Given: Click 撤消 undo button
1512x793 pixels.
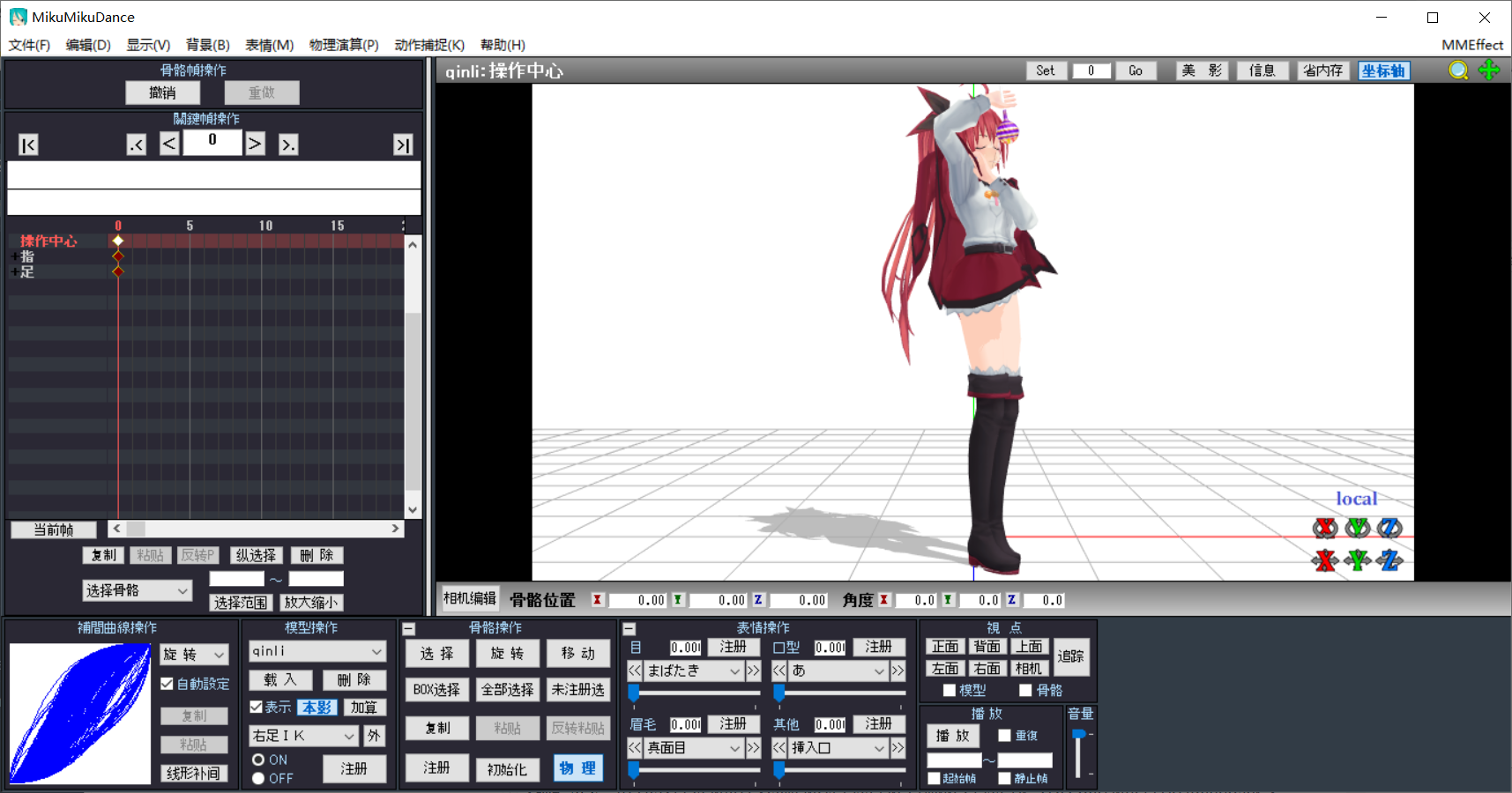Looking at the screenshot, I should tap(162, 93).
